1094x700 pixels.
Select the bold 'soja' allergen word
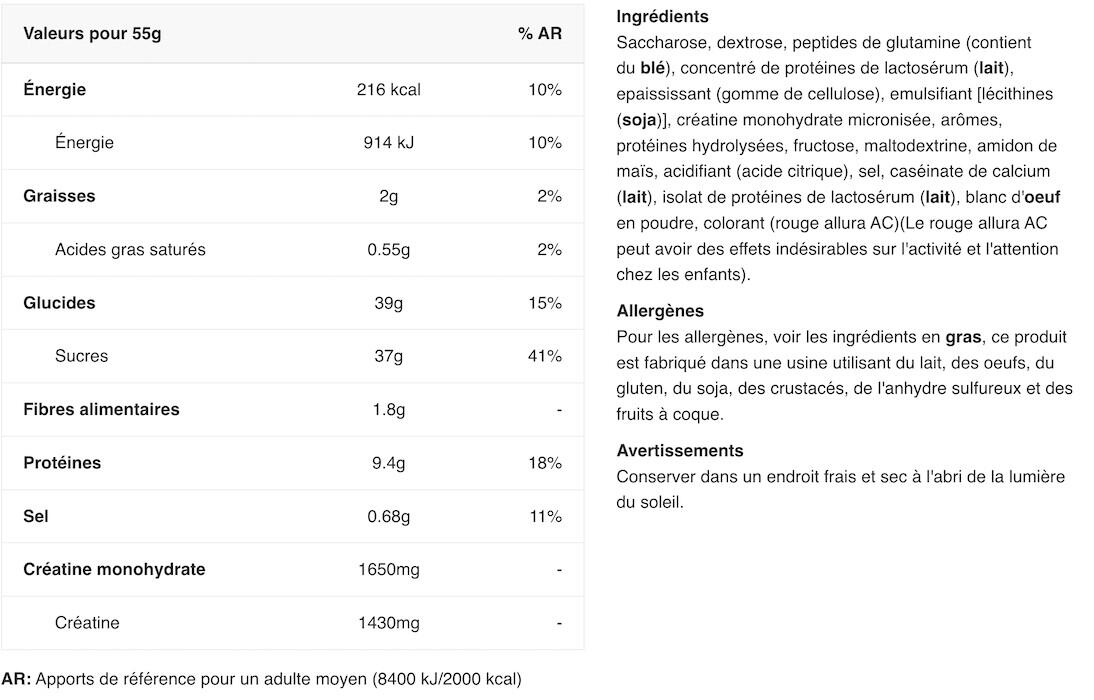[x=639, y=120]
